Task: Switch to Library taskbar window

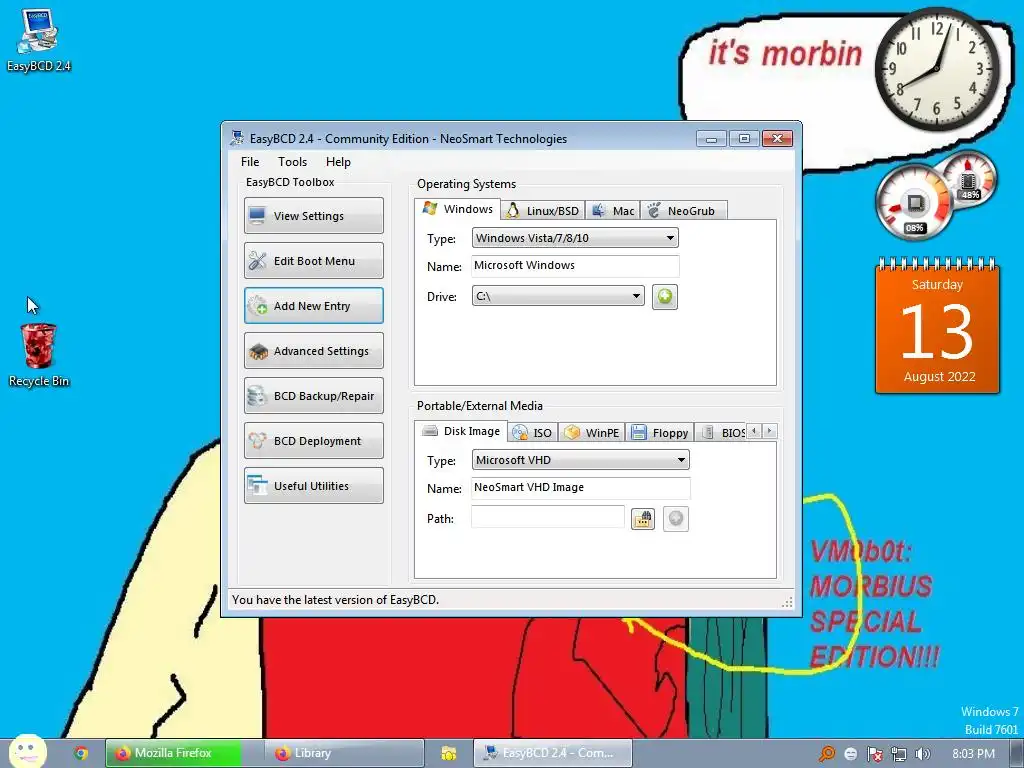Action: (x=344, y=753)
